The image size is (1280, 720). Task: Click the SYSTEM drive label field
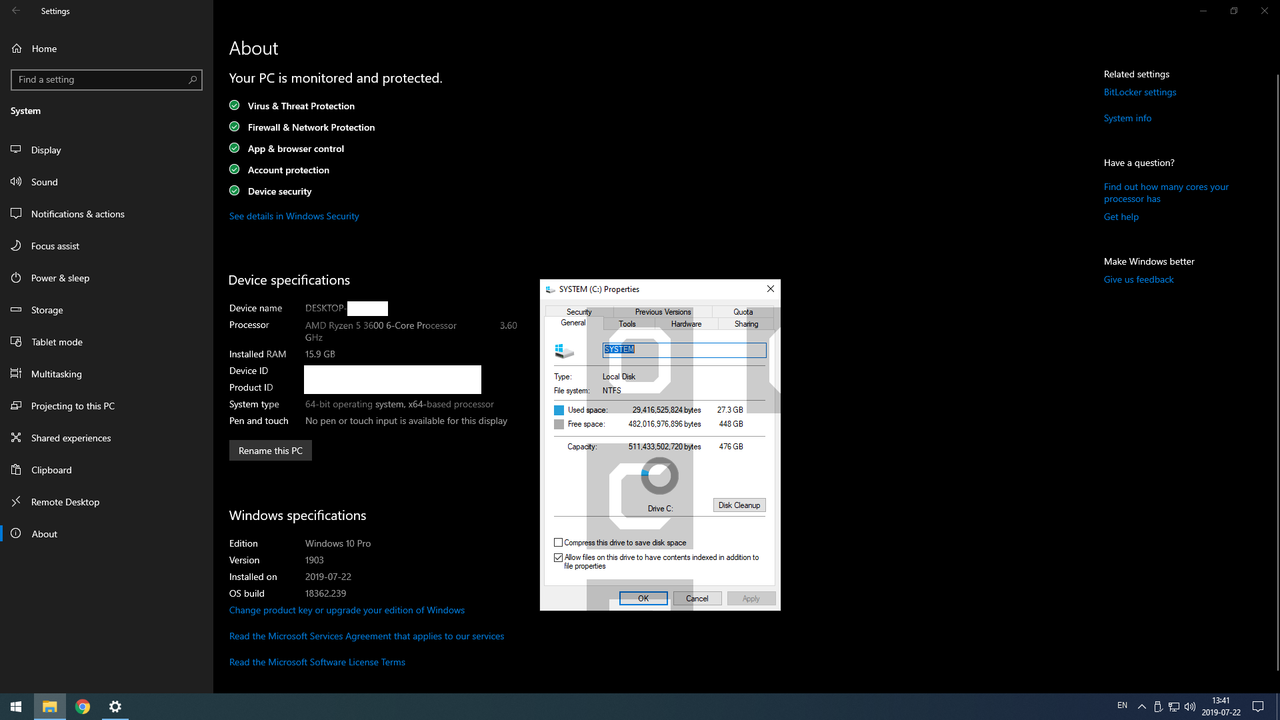[x=684, y=350]
